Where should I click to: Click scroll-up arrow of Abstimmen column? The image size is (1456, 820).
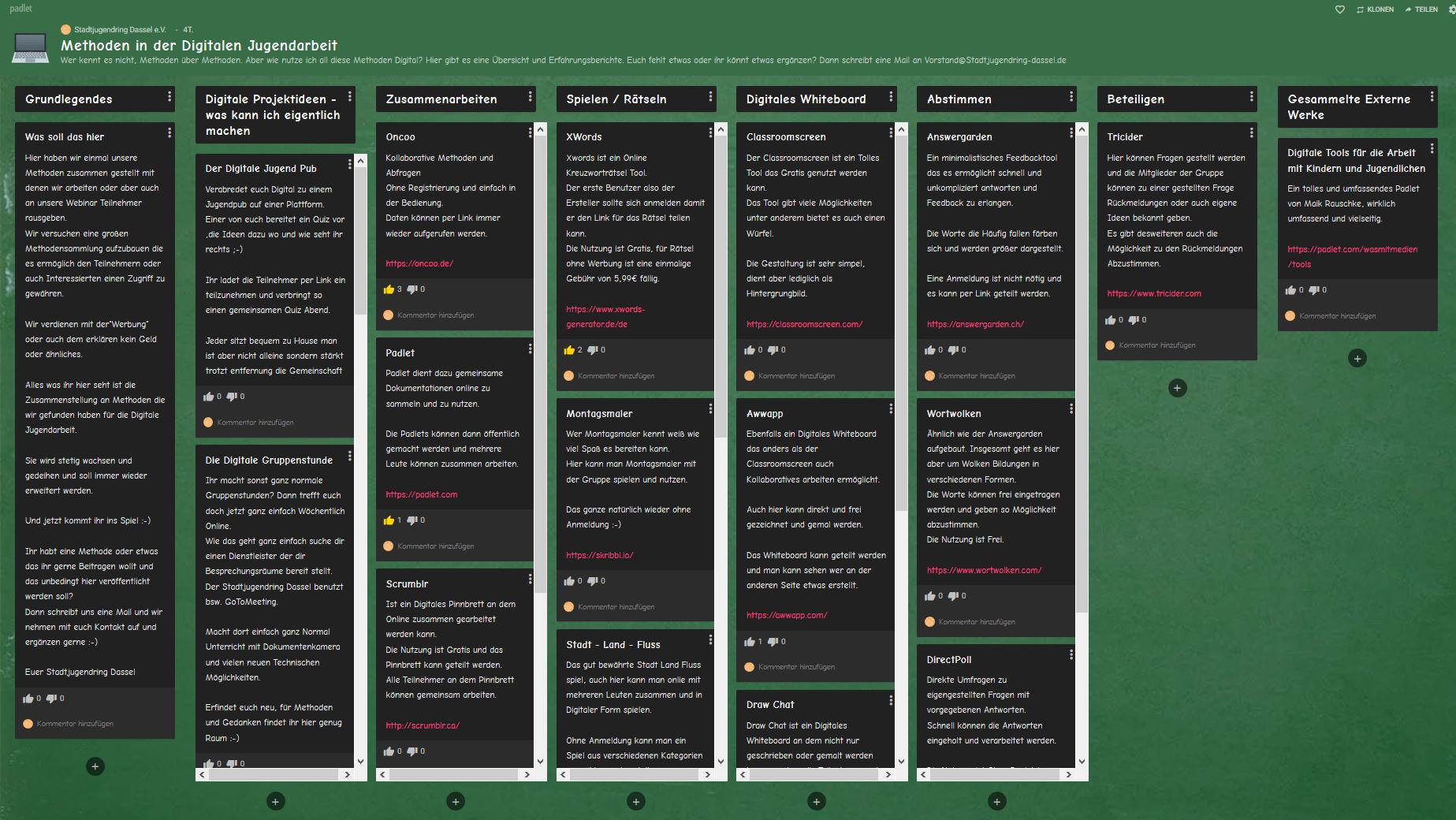tap(1082, 129)
